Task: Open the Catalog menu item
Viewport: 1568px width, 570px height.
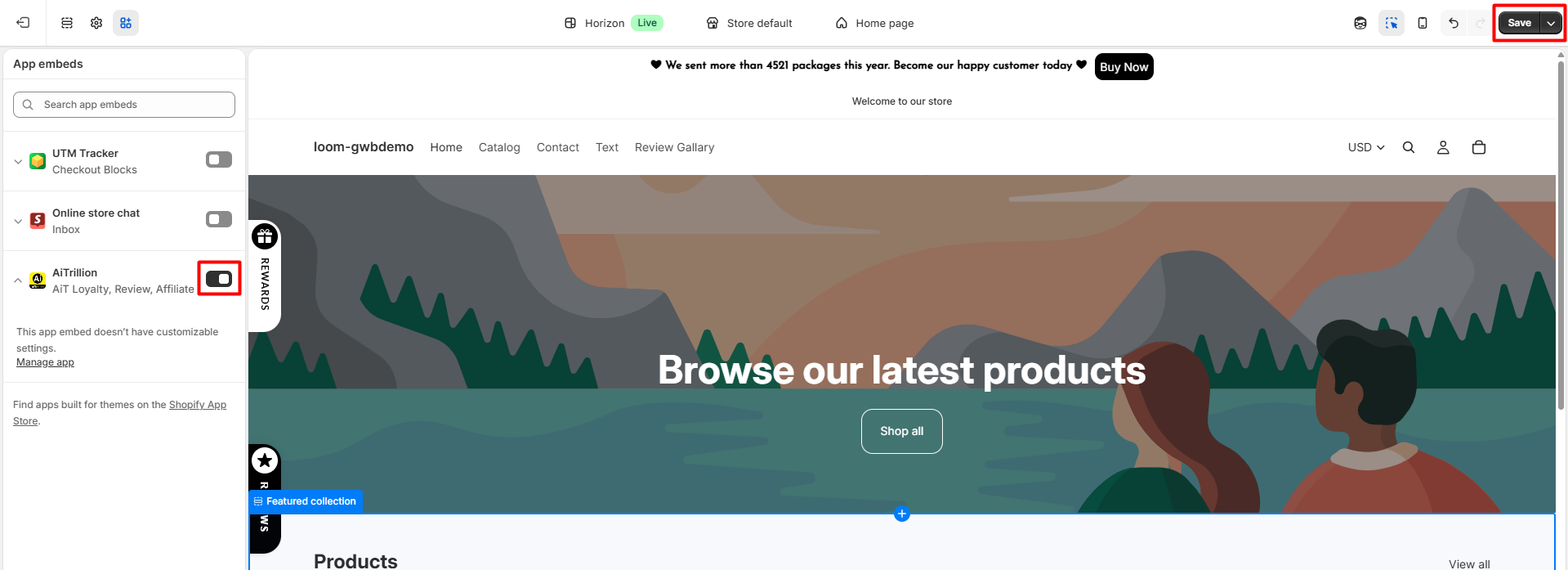Action: coord(499,147)
